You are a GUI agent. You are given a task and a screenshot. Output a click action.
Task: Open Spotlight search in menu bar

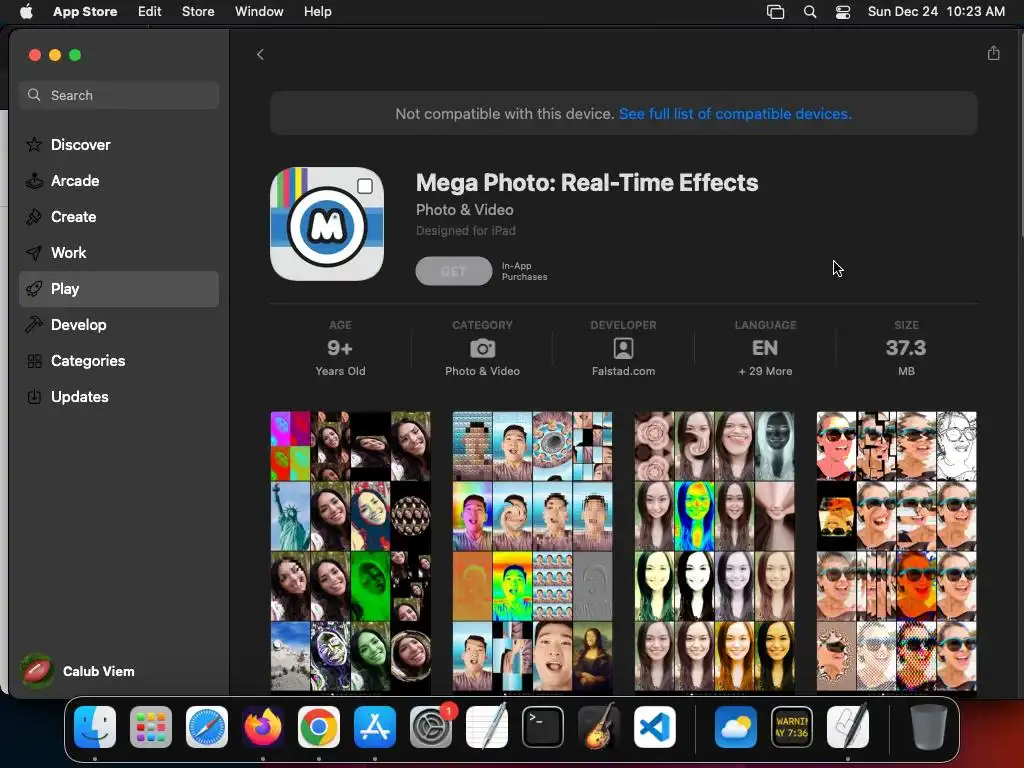810,12
